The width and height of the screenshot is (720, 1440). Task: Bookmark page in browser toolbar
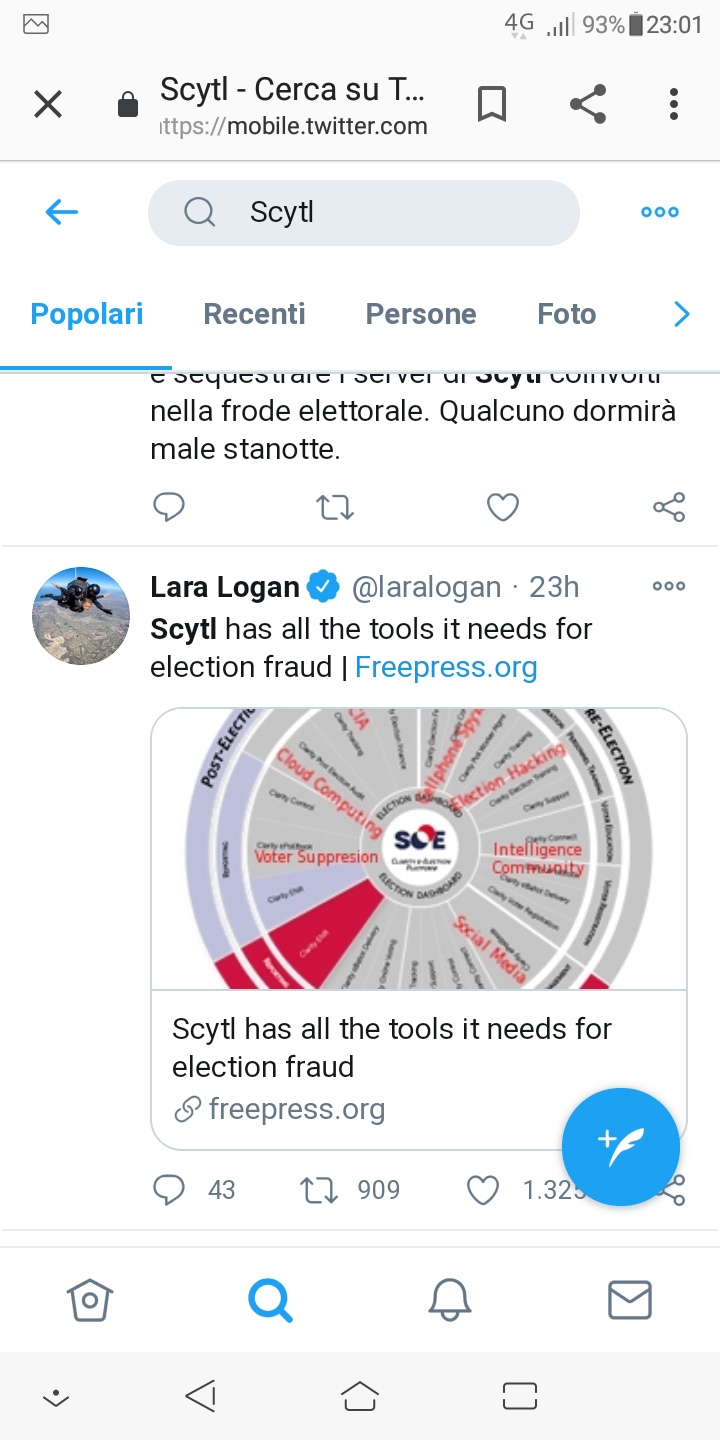(x=491, y=104)
